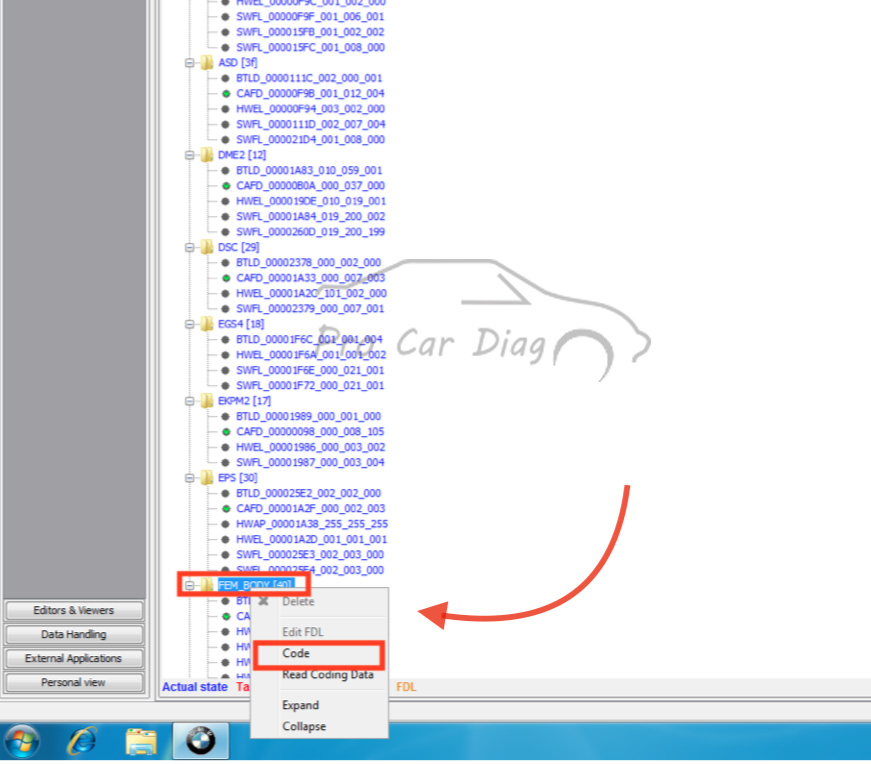The image size is (871, 764).
Task: Open the Editors & Viewers panel
Action: (x=73, y=610)
